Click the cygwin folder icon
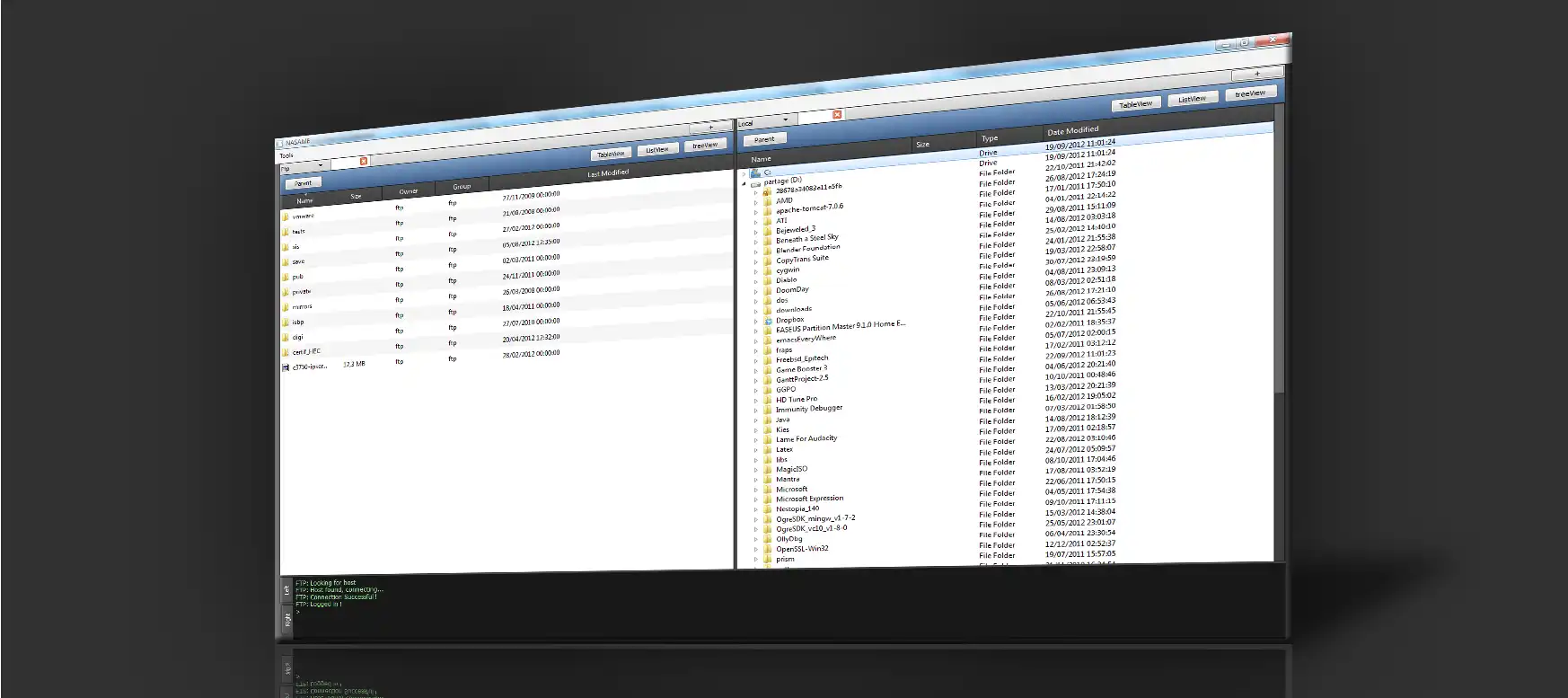 point(768,271)
